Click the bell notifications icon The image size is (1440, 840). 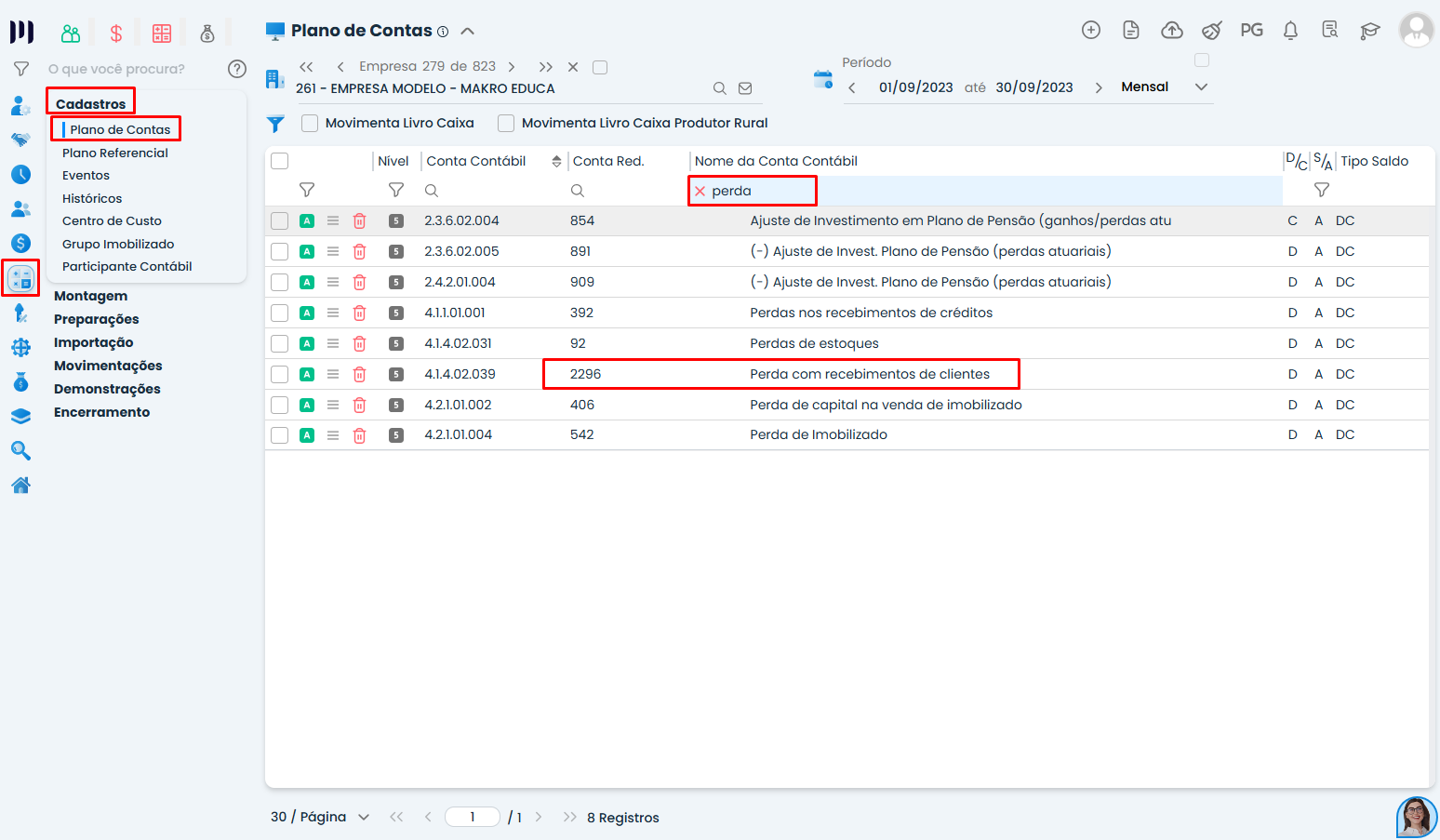pos(1290,31)
